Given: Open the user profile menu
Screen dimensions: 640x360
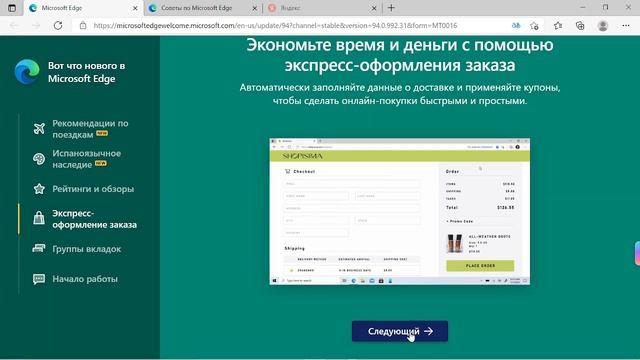Looking at the screenshot, I should tap(602, 25).
